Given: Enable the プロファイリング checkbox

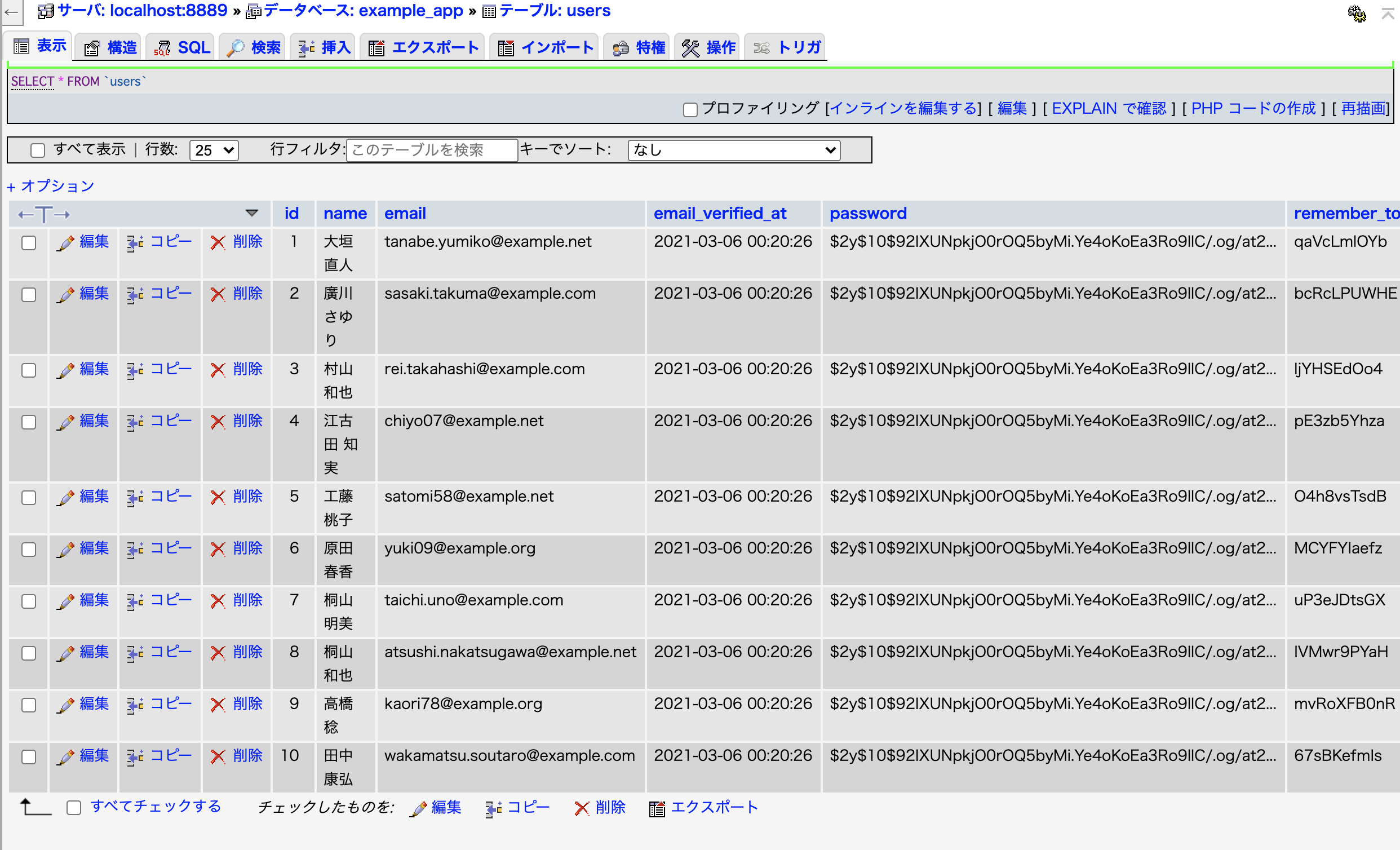Looking at the screenshot, I should pyautogui.click(x=690, y=109).
